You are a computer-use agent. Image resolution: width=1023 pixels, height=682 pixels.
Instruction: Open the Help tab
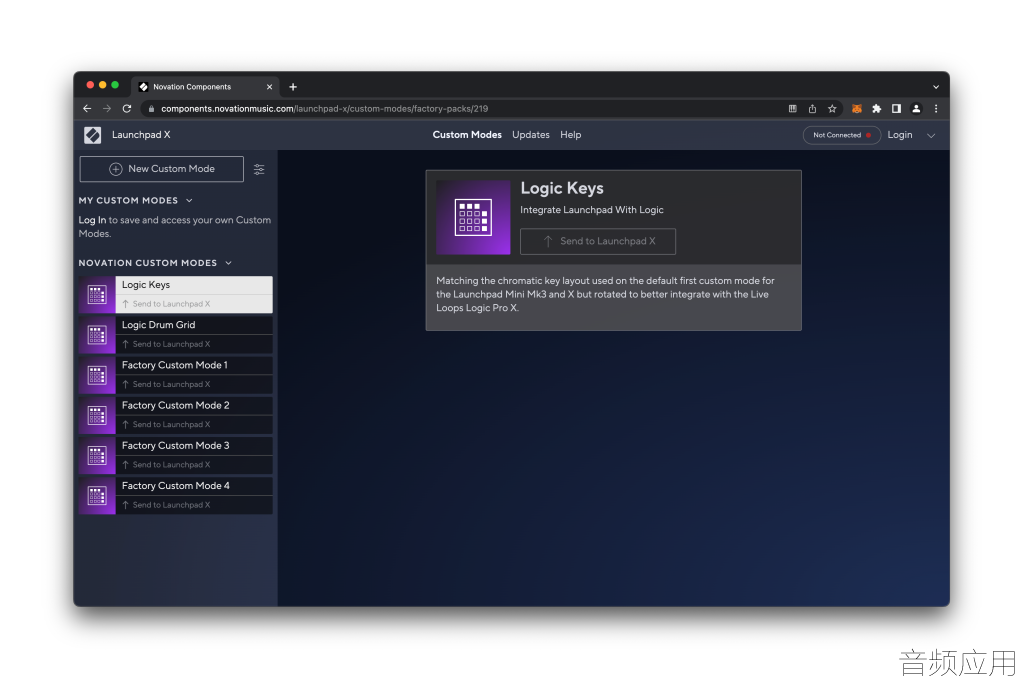pyautogui.click(x=570, y=135)
